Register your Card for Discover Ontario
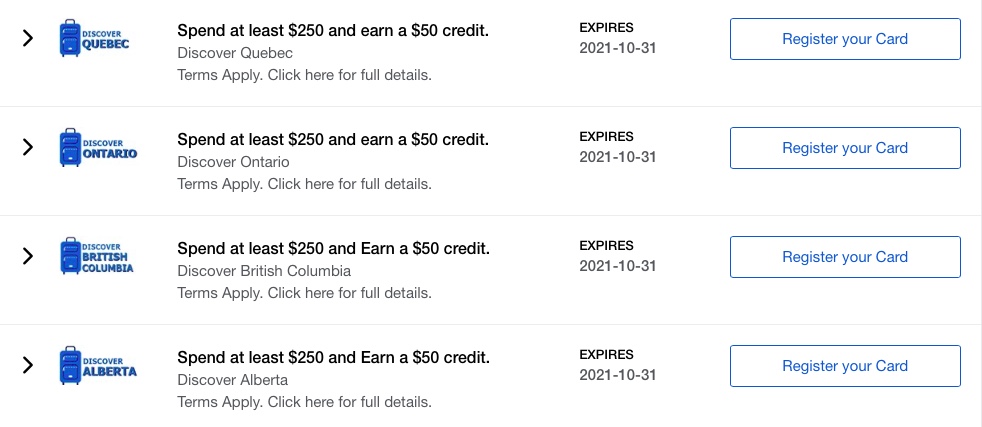This screenshot has width=982, height=427. pyautogui.click(x=845, y=148)
